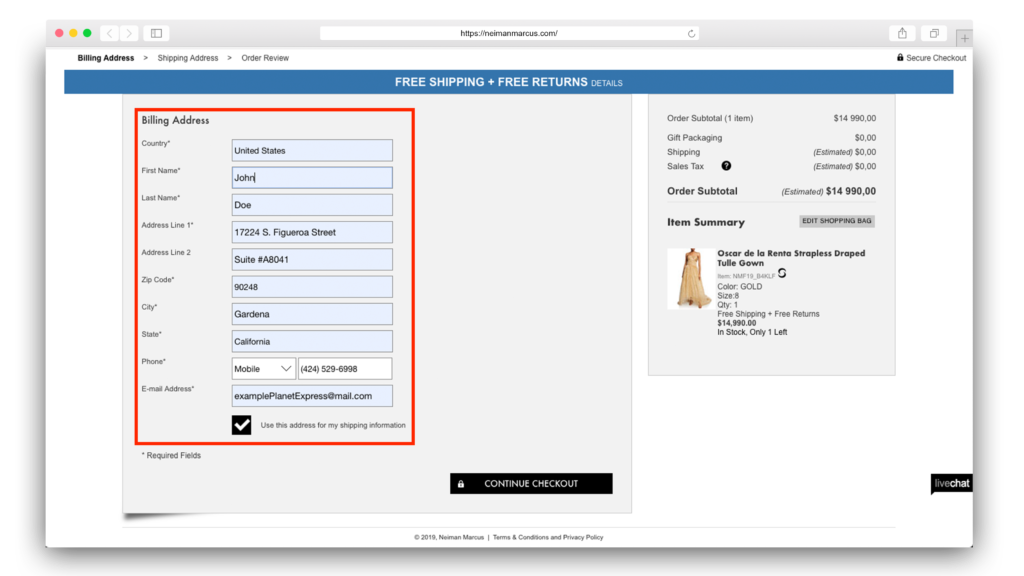Click the 'Size:8' item detail
Image resolution: width=1024 pixels, height=576 pixels.
728,296
